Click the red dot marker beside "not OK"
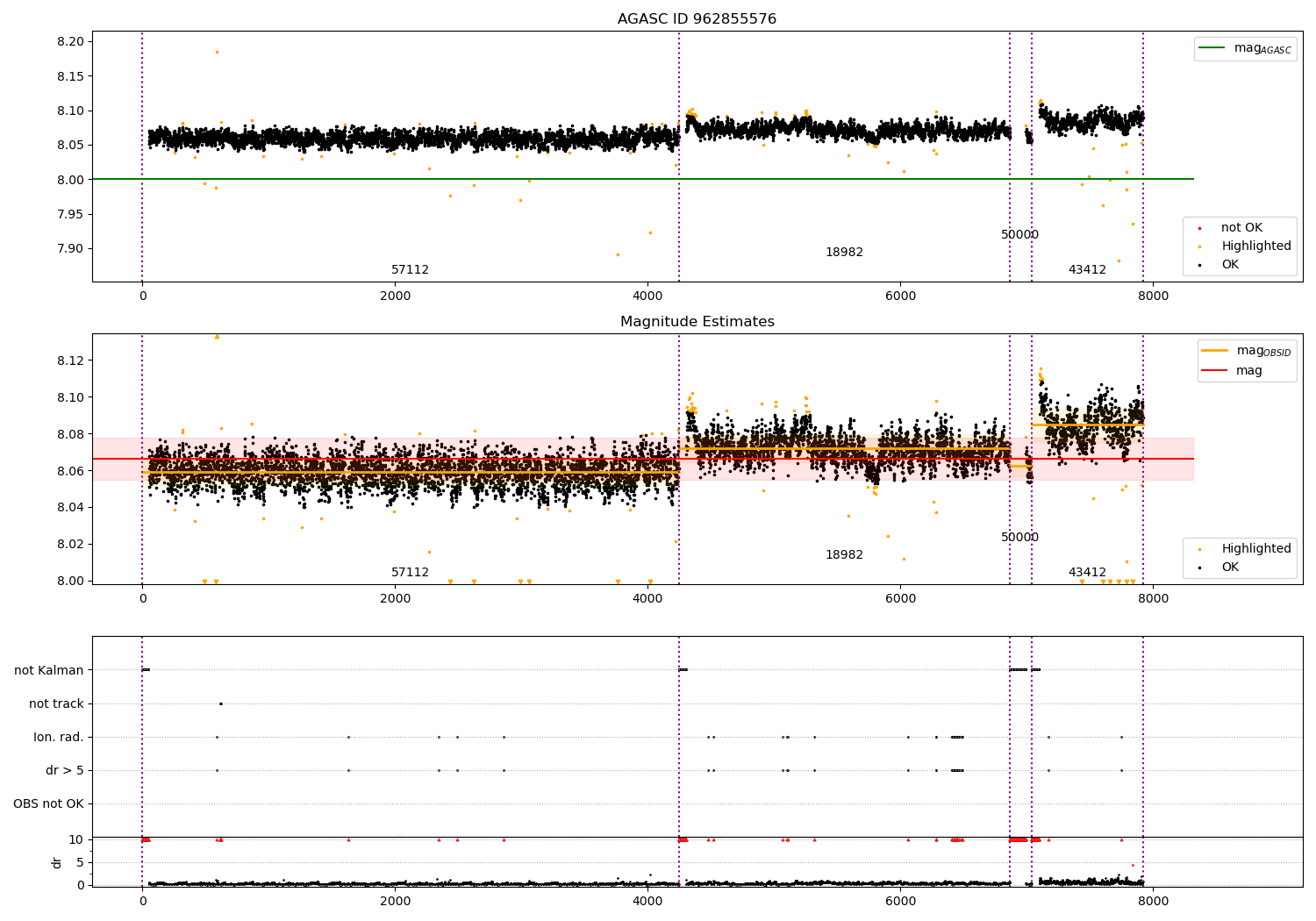The image size is (1316, 921). click(x=1199, y=229)
